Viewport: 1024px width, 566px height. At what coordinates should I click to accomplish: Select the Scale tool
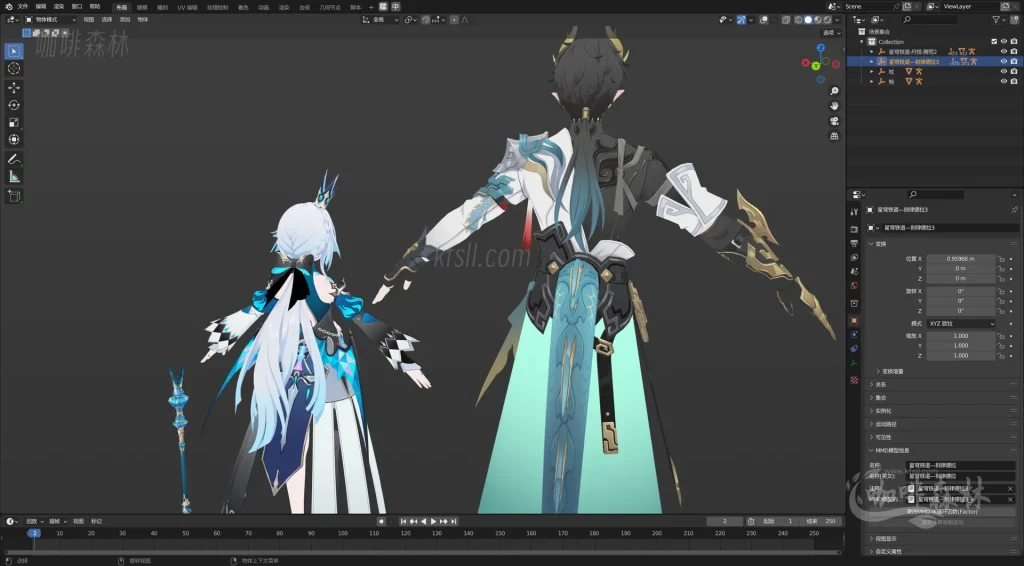click(14, 123)
